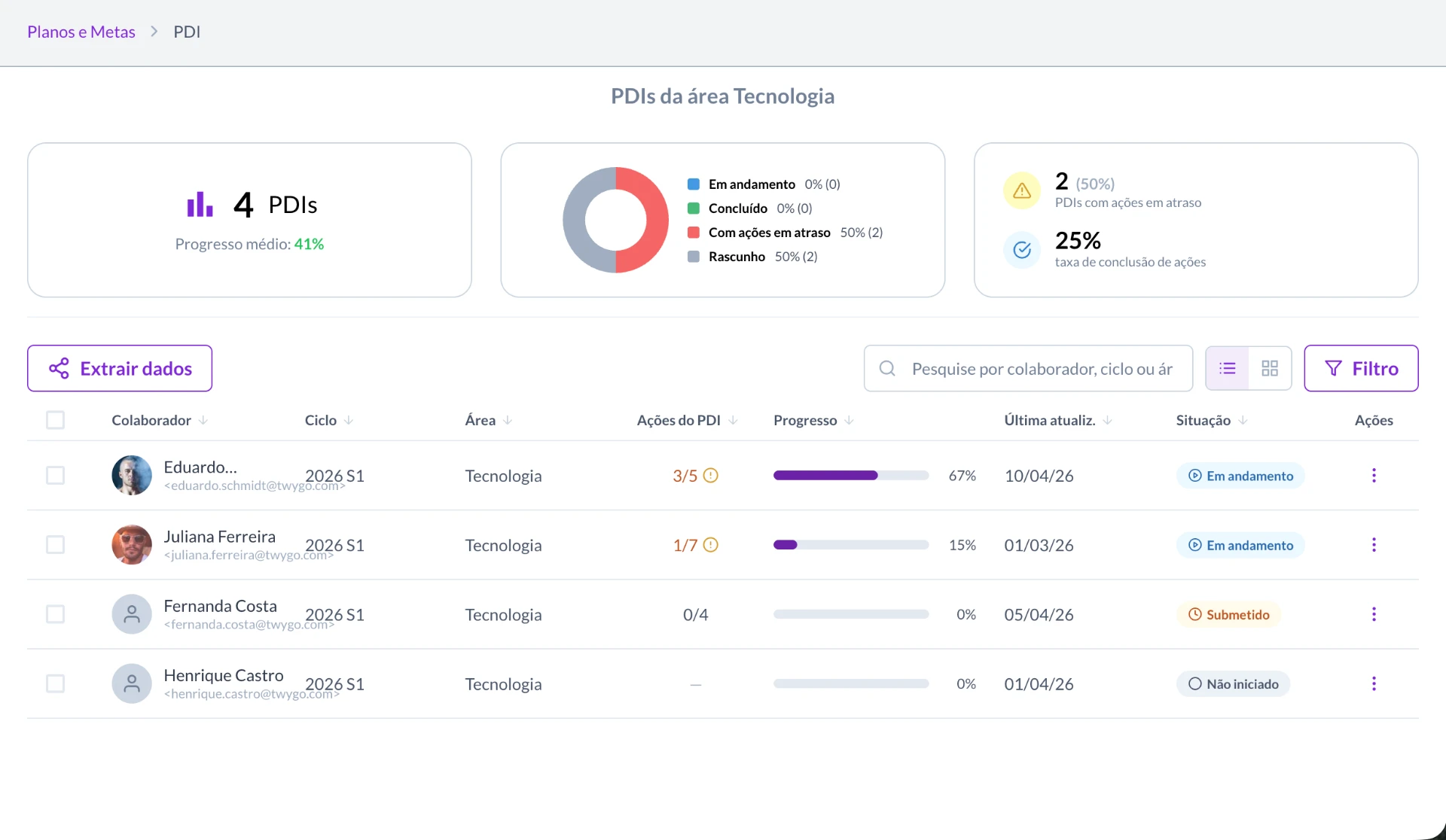
Task: Open the Filtro panel
Action: (x=1361, y=368)
